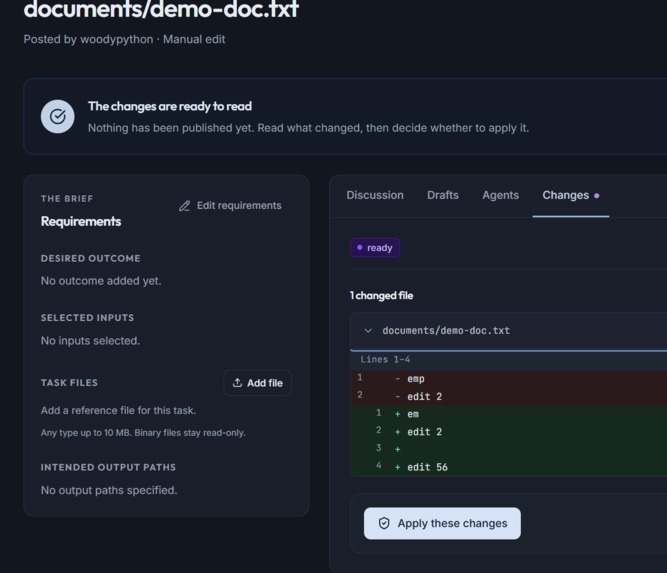Screen dimensions: 667x573
Task: Click the upload icon on Add file
Action: click(x=237, y=383)
